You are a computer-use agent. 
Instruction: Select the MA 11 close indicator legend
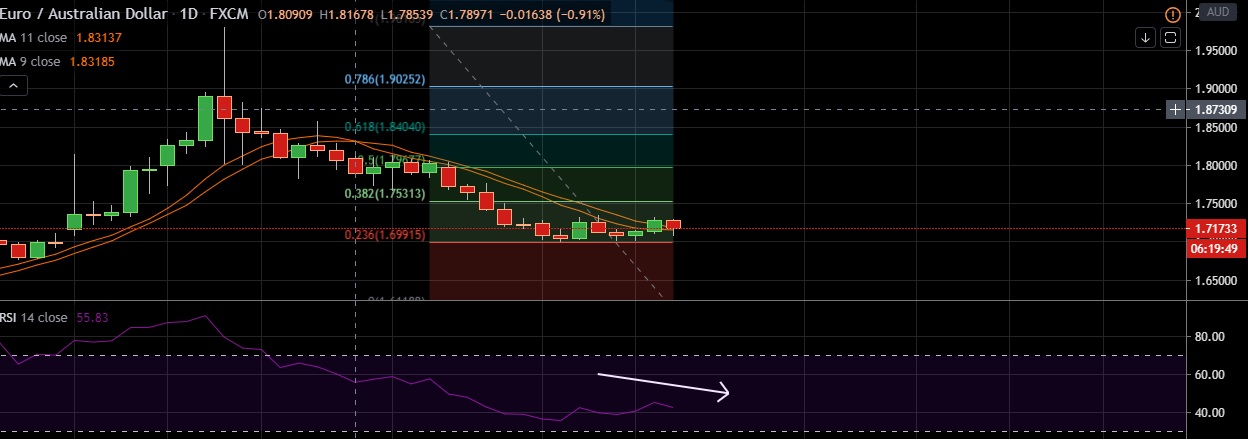tap(34, 38)
